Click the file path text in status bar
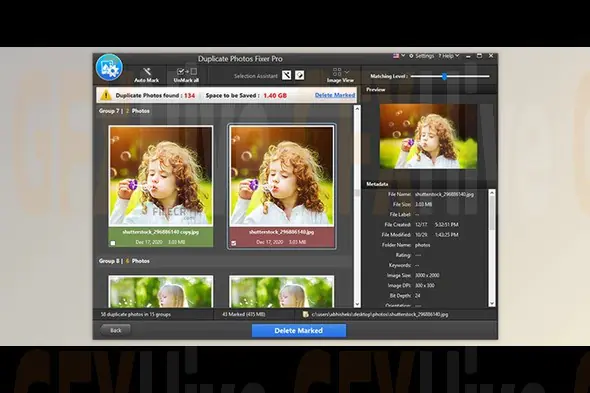This screenshot has width=590, height=393. [380, 314]
